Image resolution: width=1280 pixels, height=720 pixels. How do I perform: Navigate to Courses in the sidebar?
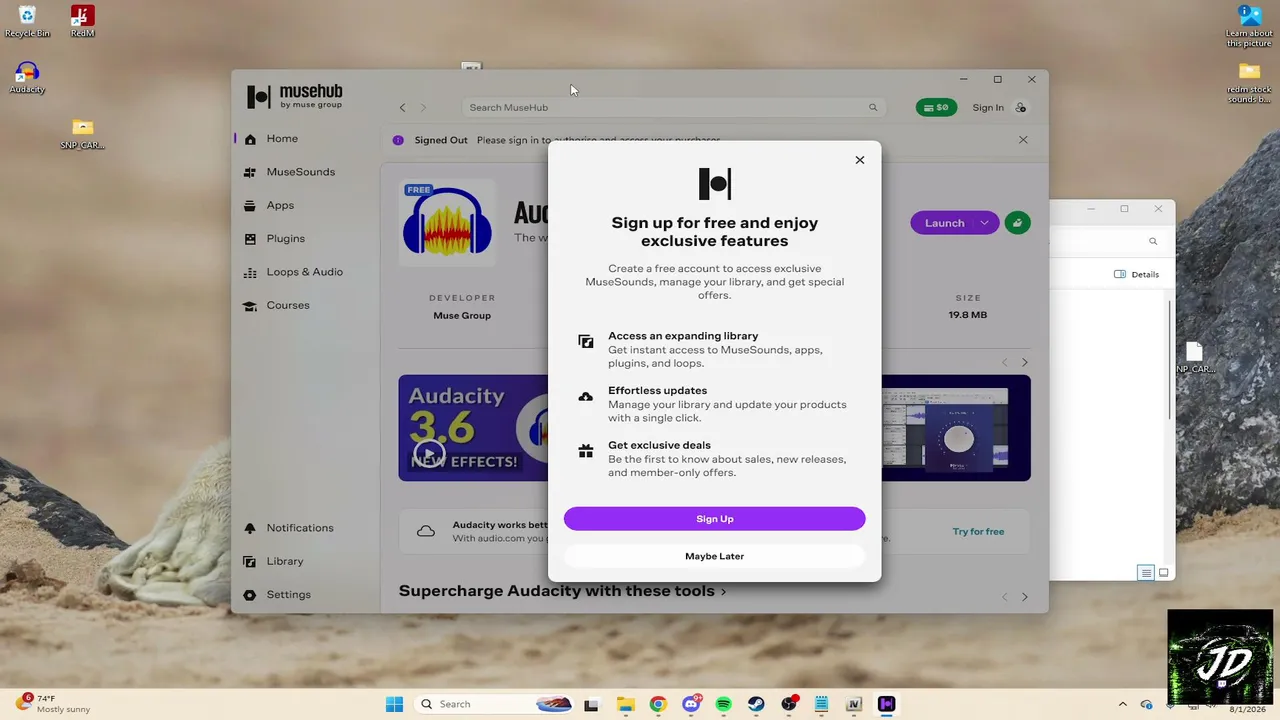[x=287, y=305]
